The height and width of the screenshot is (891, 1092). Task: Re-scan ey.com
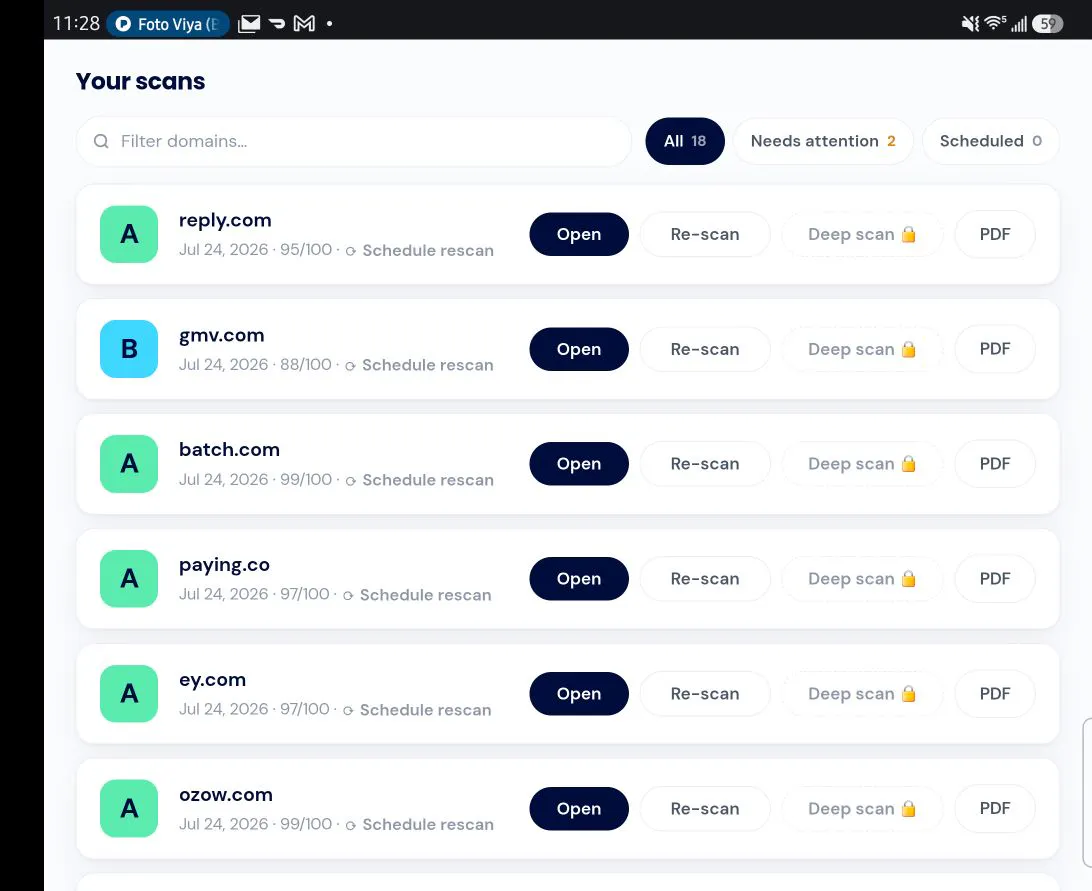click(x=705, y=694)
